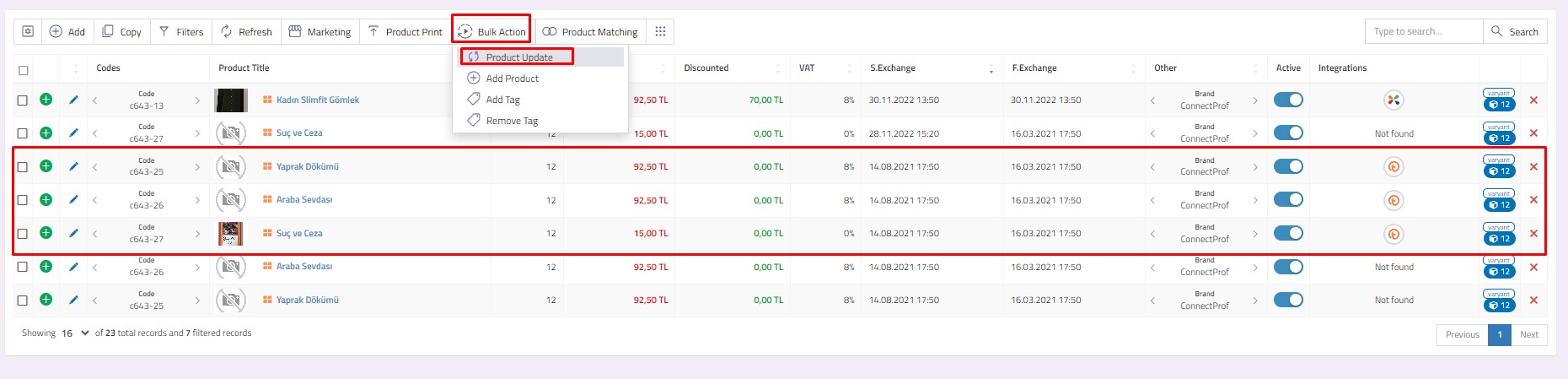Click pencil edit icon for Kadın Slimfit Gömlek
Viewport: 1568px width, 379px height.
tap(73, 100)
